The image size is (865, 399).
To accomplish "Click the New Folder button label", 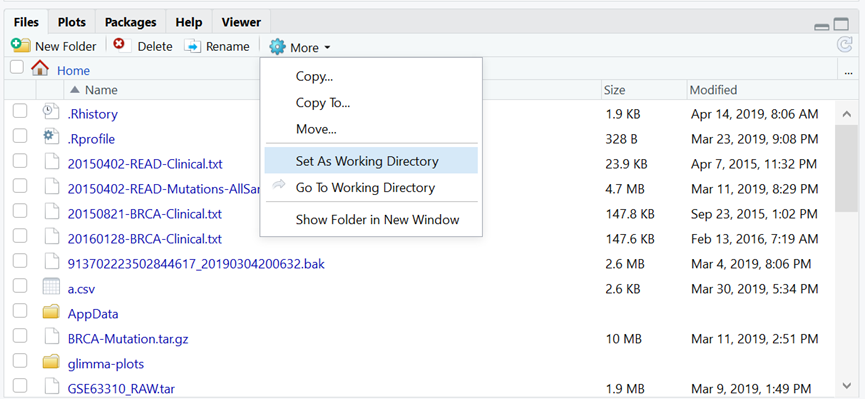I will coord(66,47).
